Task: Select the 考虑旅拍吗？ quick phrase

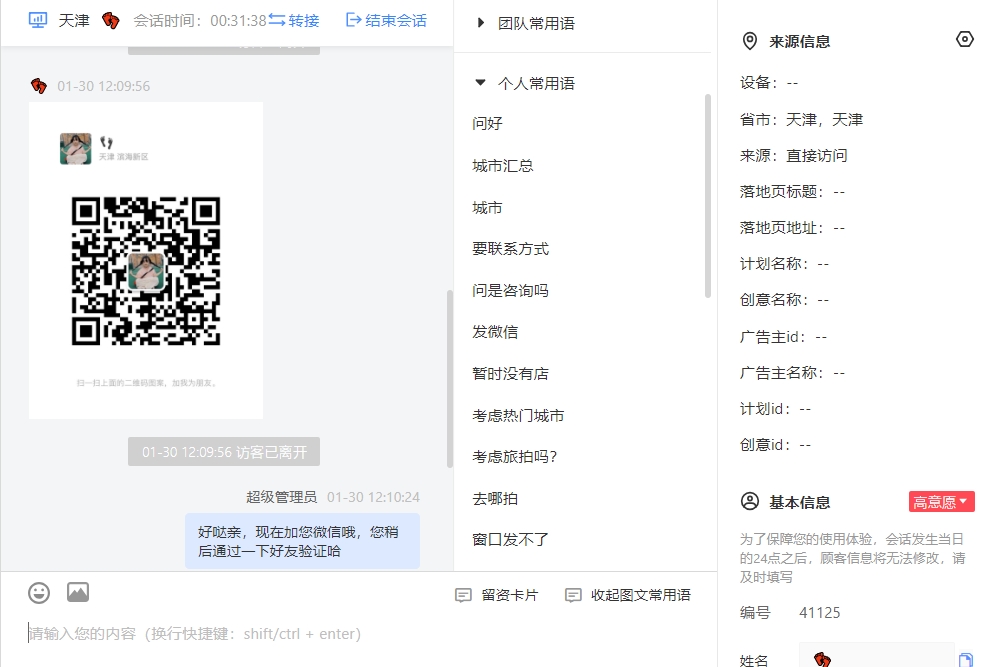Action: coord(515,457)
